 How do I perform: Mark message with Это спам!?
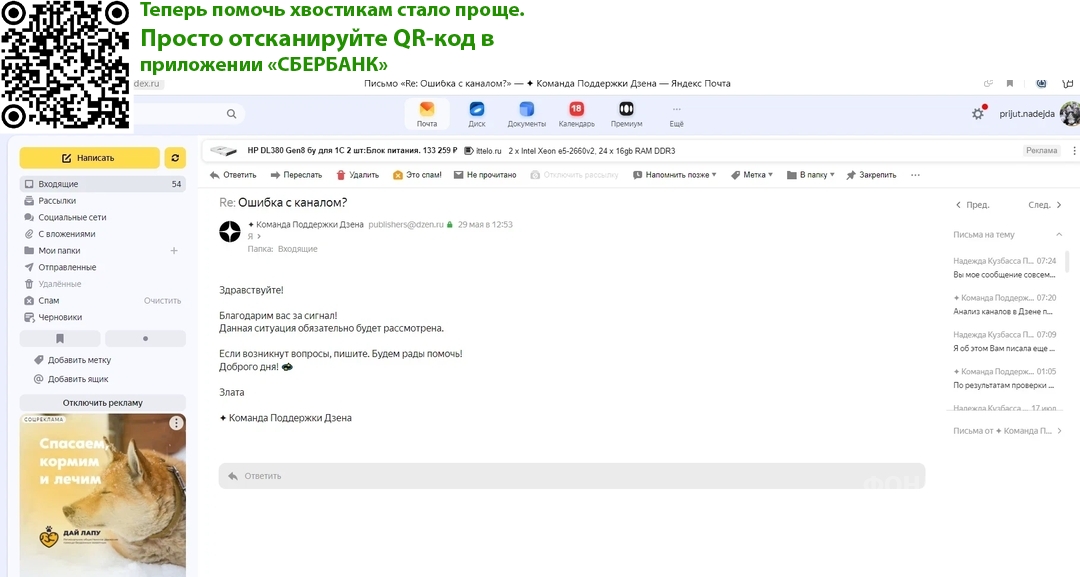tap(417, 175)
